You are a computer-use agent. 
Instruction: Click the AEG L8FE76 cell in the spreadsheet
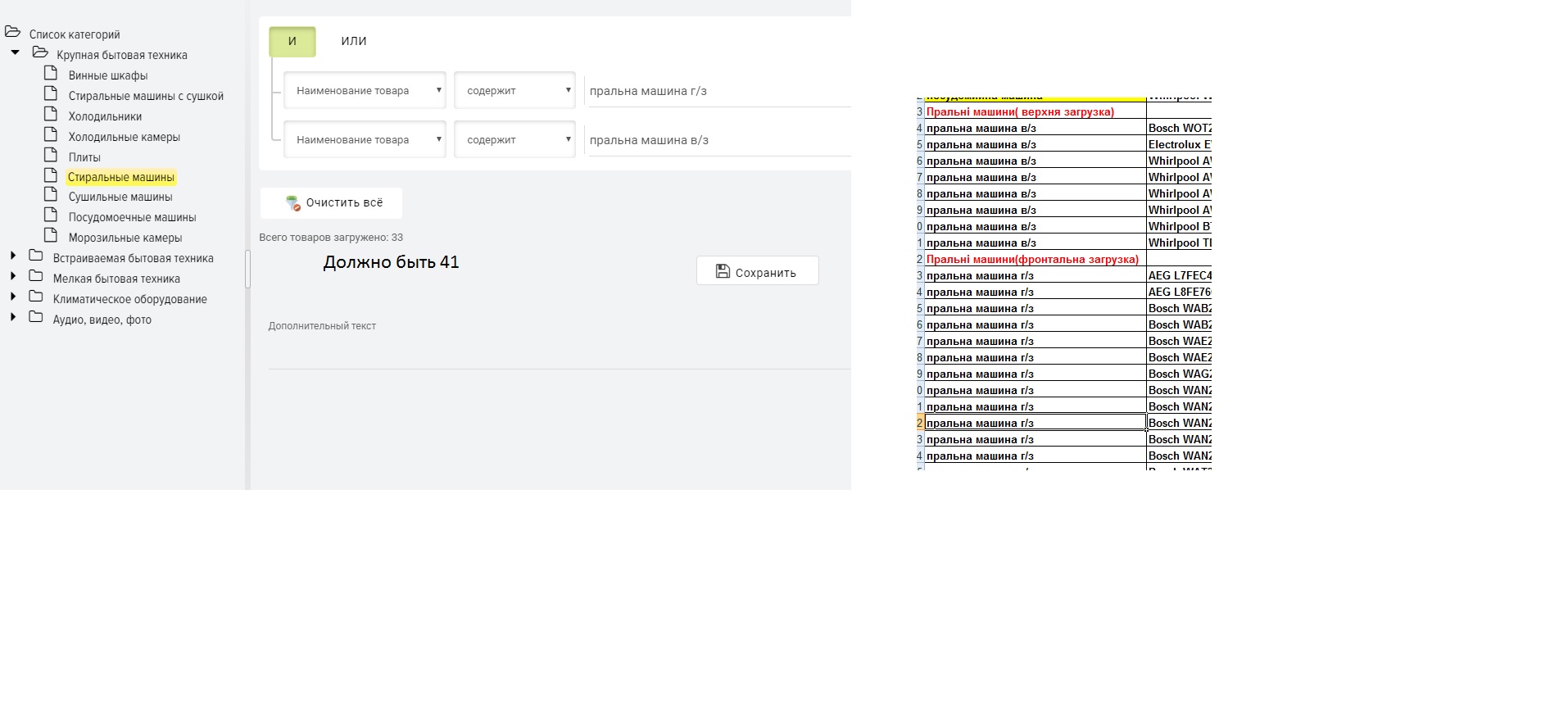pyautogui.click(x=1179, y=292)
